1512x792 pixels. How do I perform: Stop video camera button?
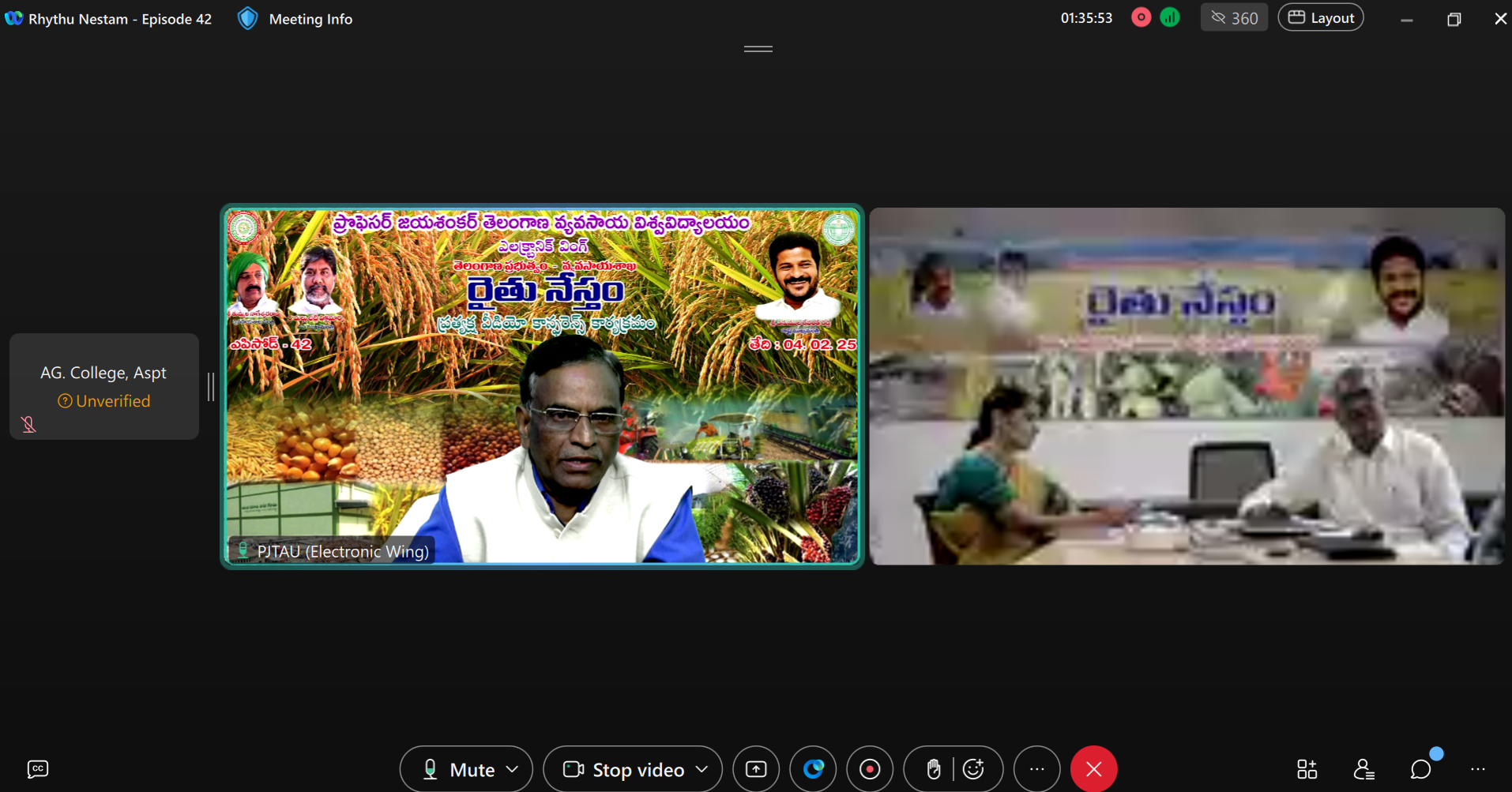click(622, 769)
